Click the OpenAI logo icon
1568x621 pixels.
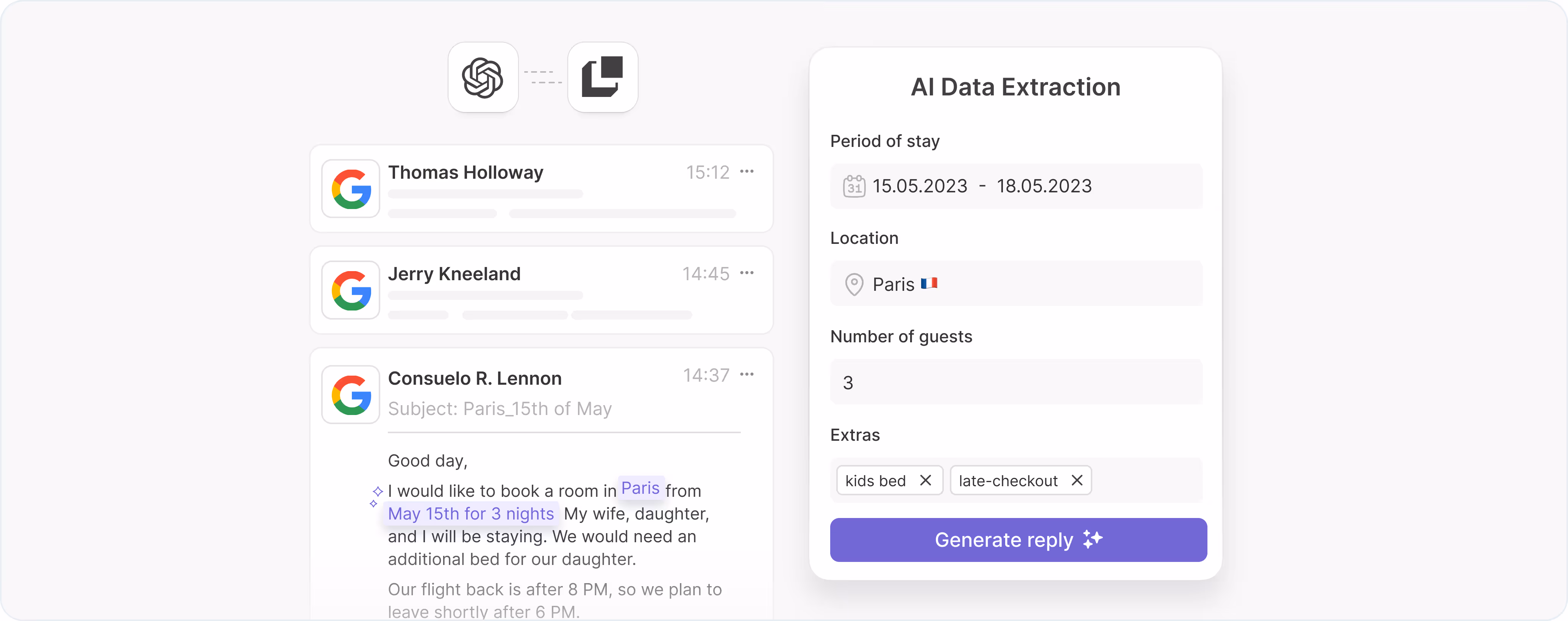point(483,77)
